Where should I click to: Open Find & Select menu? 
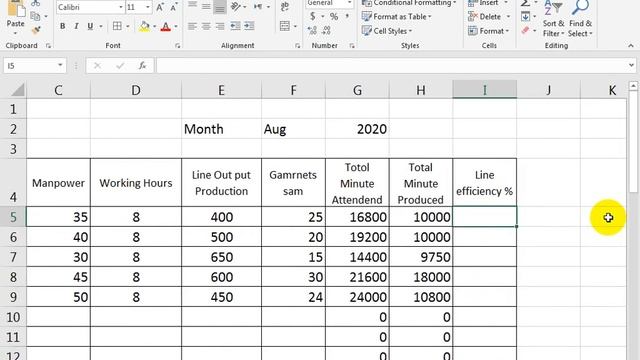(580, 19)
